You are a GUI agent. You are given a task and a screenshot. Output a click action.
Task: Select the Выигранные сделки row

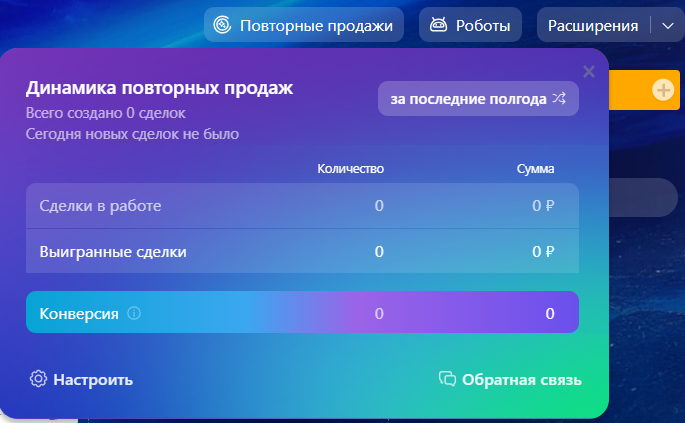[x=302, y=251]
